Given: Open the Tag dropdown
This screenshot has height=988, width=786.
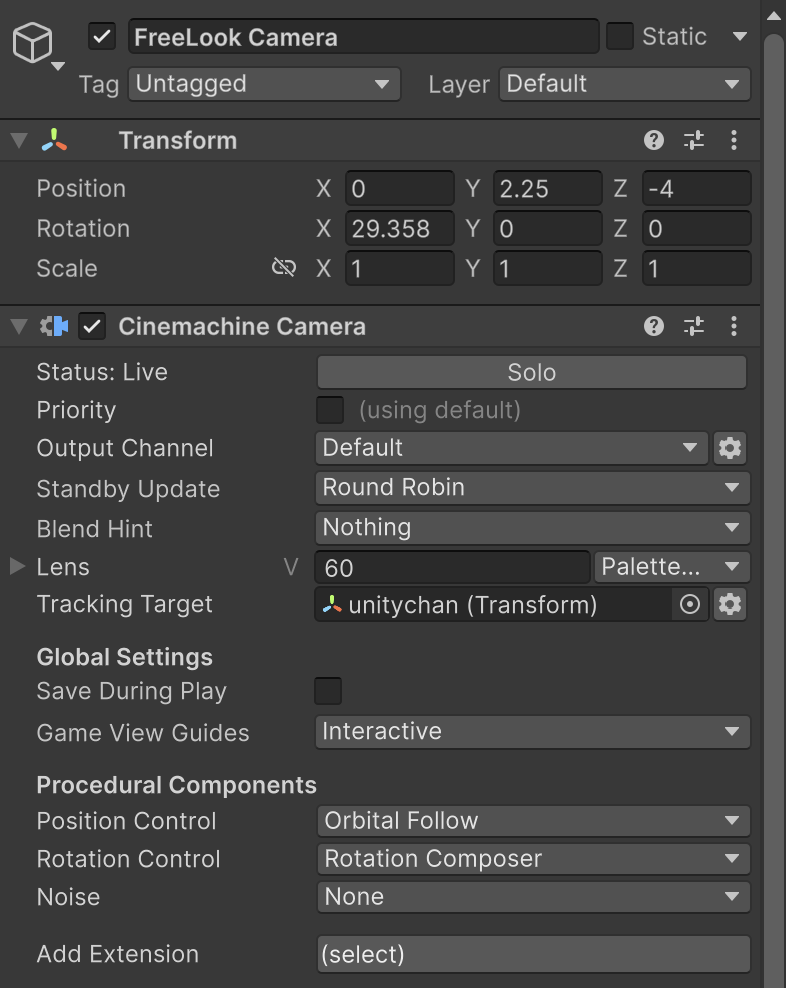Looking at the screenshot, I should [264, 84].
